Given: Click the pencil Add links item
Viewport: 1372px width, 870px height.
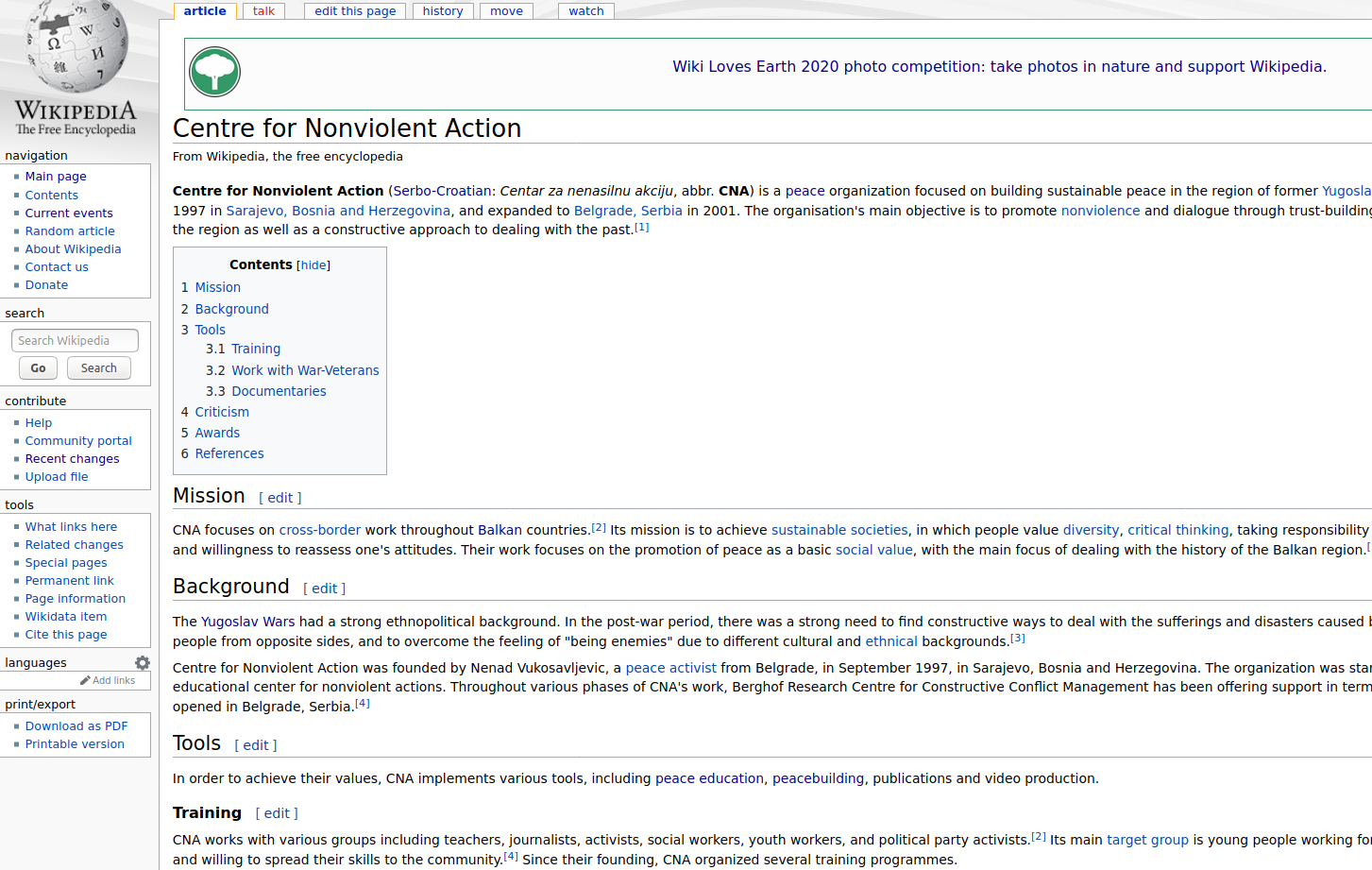Looking at the screenshot, I should coord(108,680).
